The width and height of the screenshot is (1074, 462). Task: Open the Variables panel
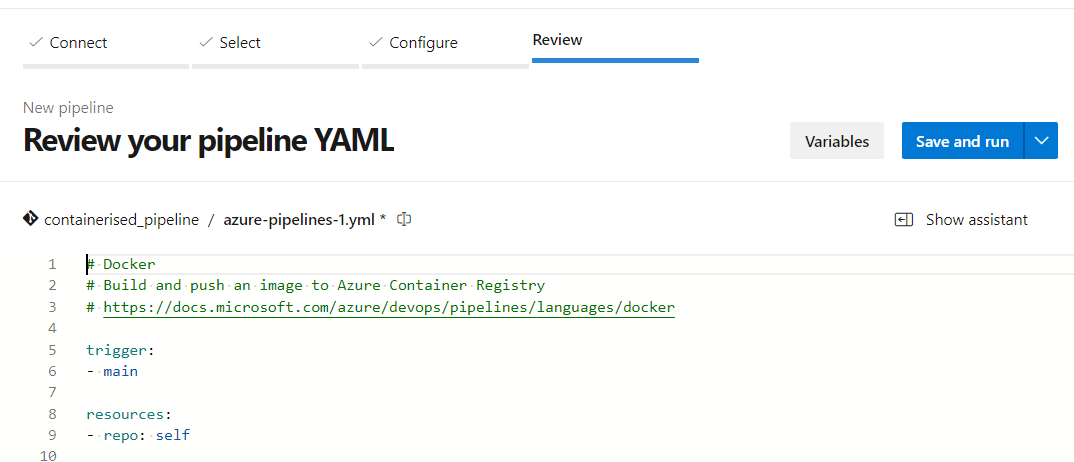(x=837, y=141)
